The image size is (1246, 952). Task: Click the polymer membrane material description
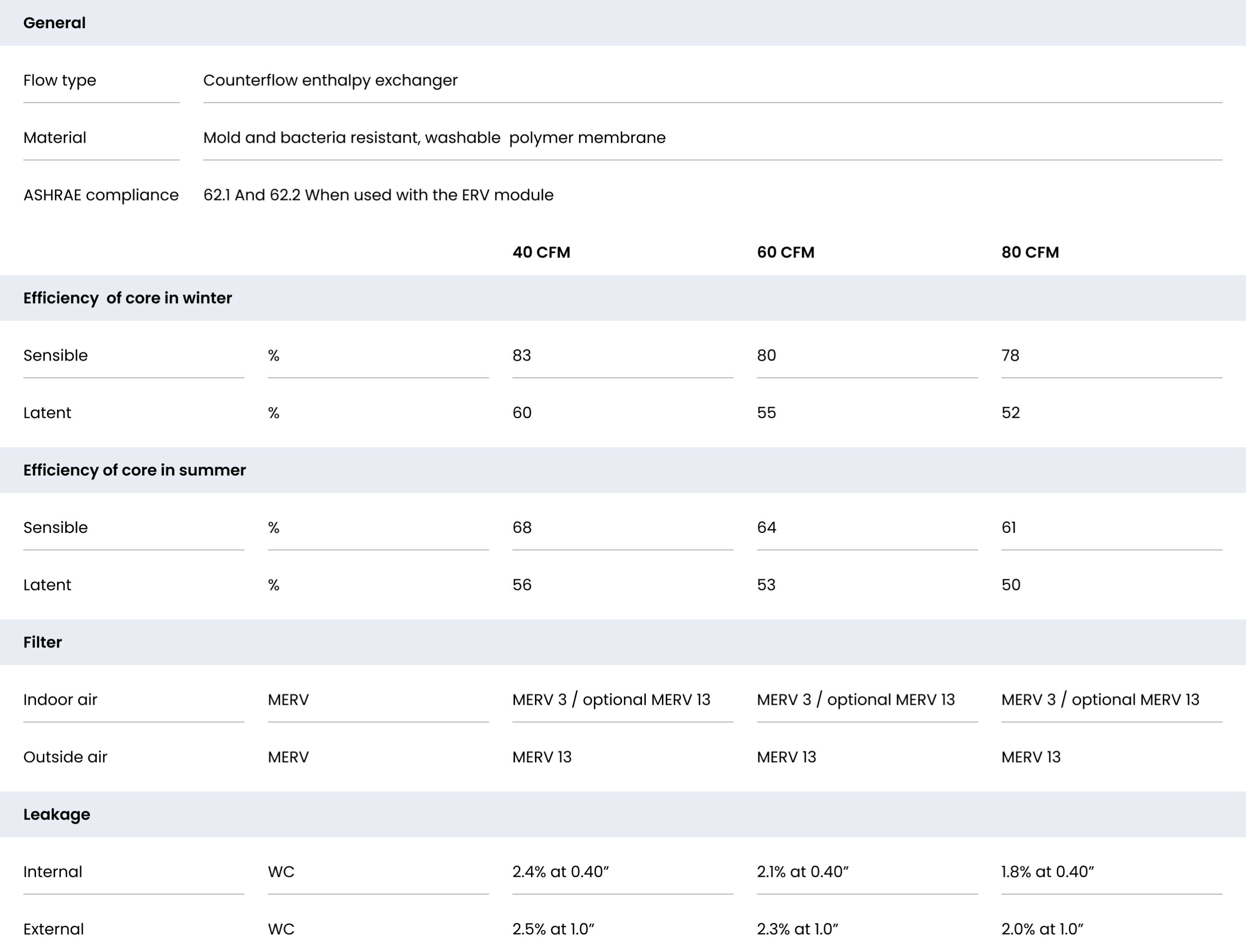(x=435, y=138)
